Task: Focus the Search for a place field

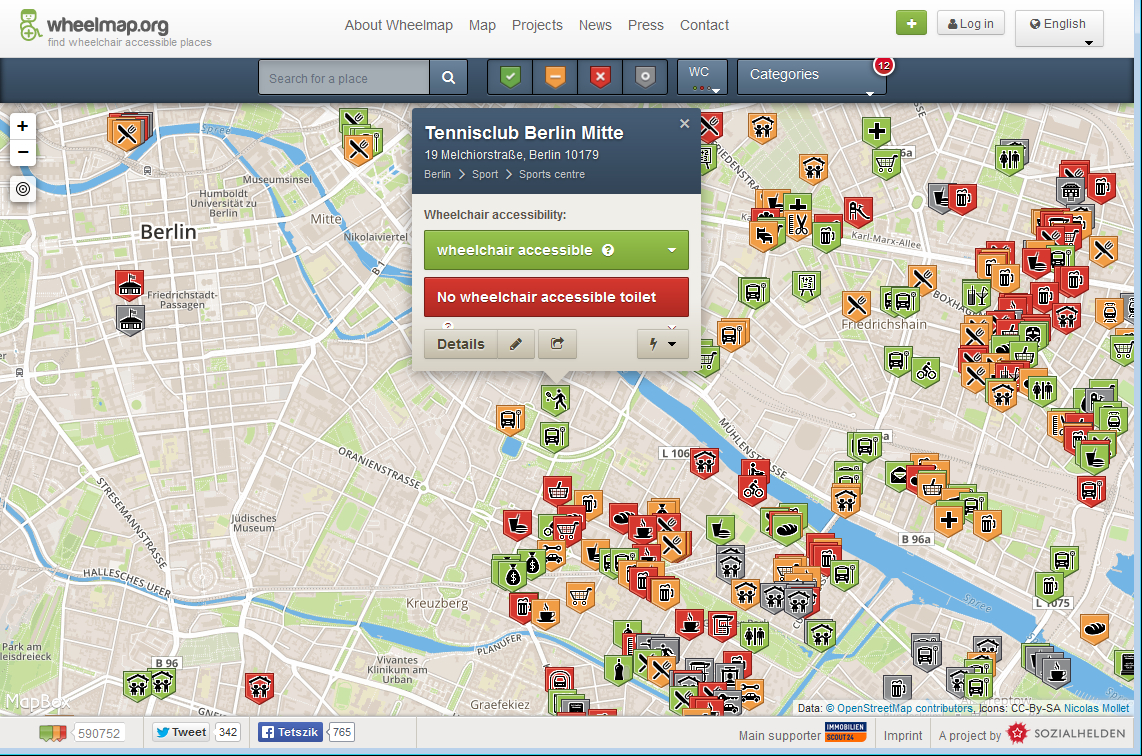Action: tap(344, 77)
